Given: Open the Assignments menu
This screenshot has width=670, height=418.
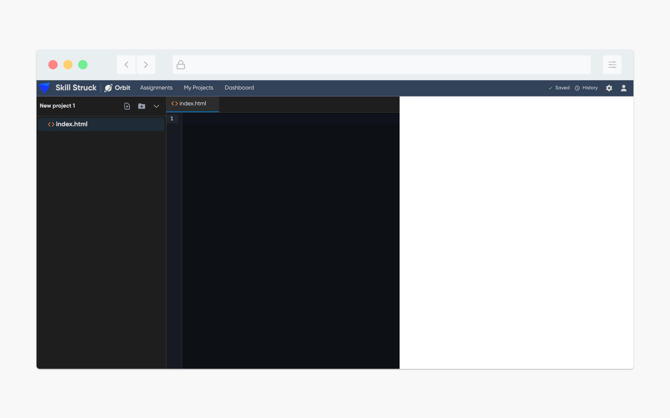Looking at the screenshot, I should click(x=156, y=88).
